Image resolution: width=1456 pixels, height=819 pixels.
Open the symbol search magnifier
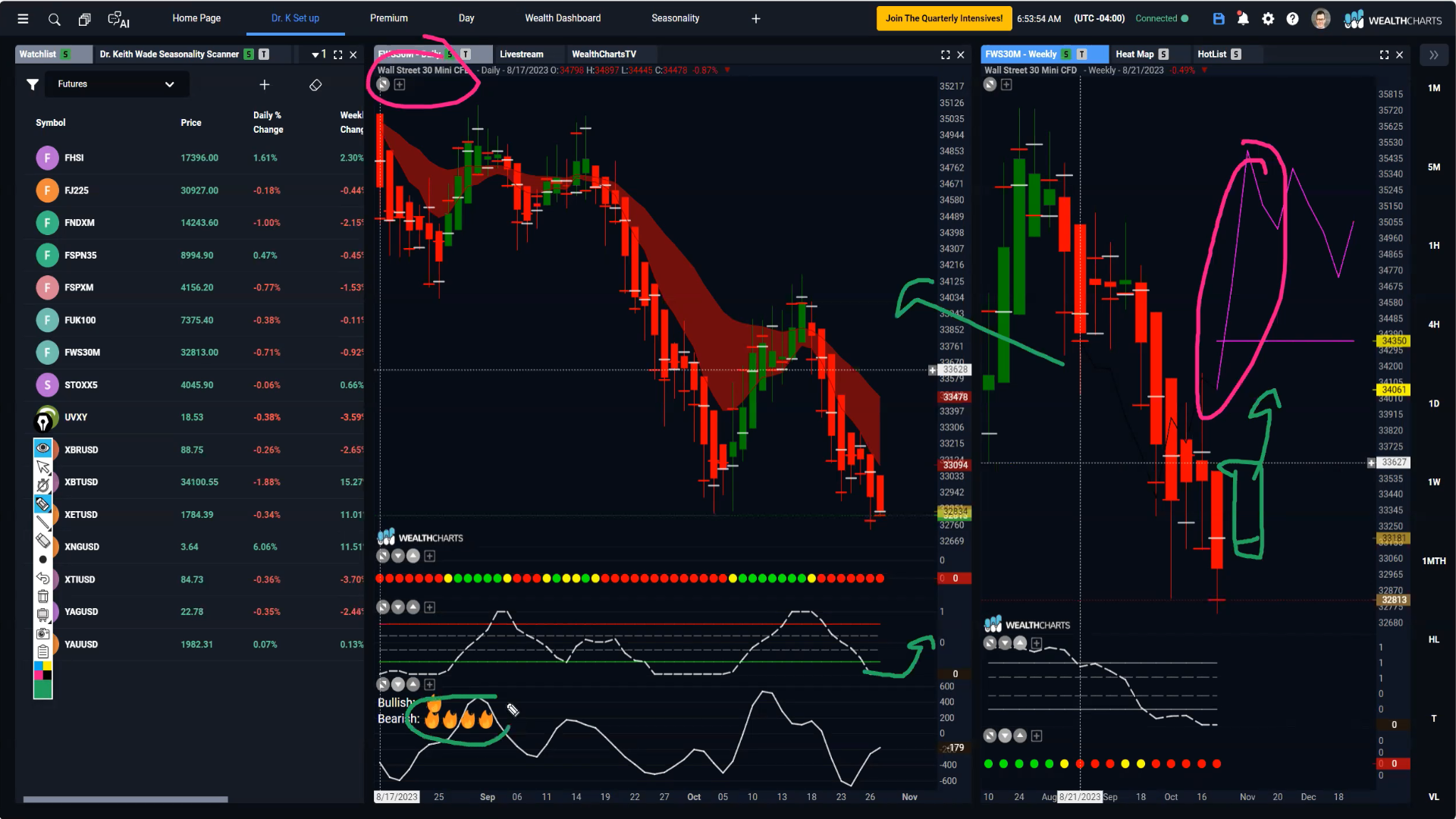[x=54, y=19]
